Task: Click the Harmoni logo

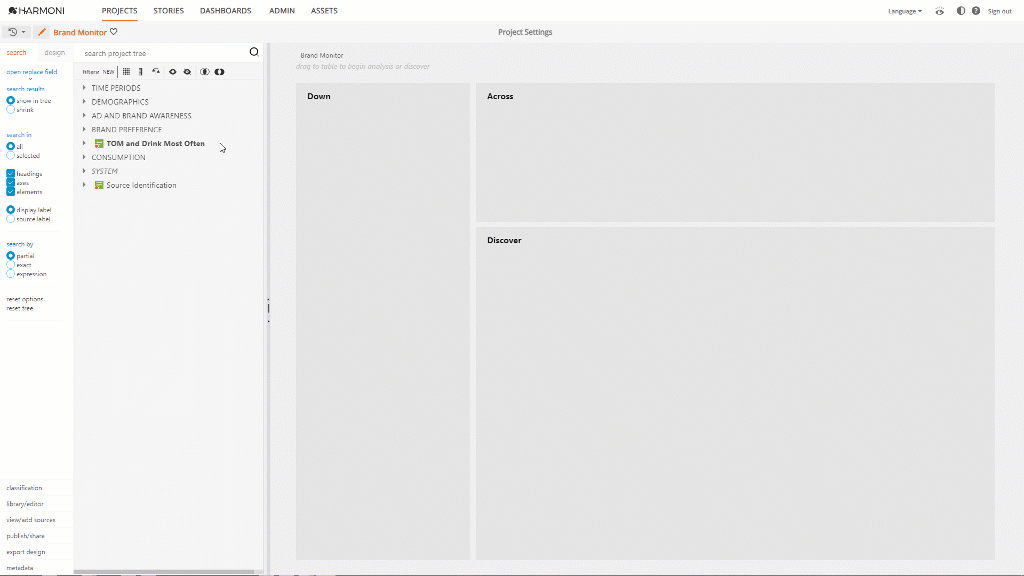Action: pos(37,10)
